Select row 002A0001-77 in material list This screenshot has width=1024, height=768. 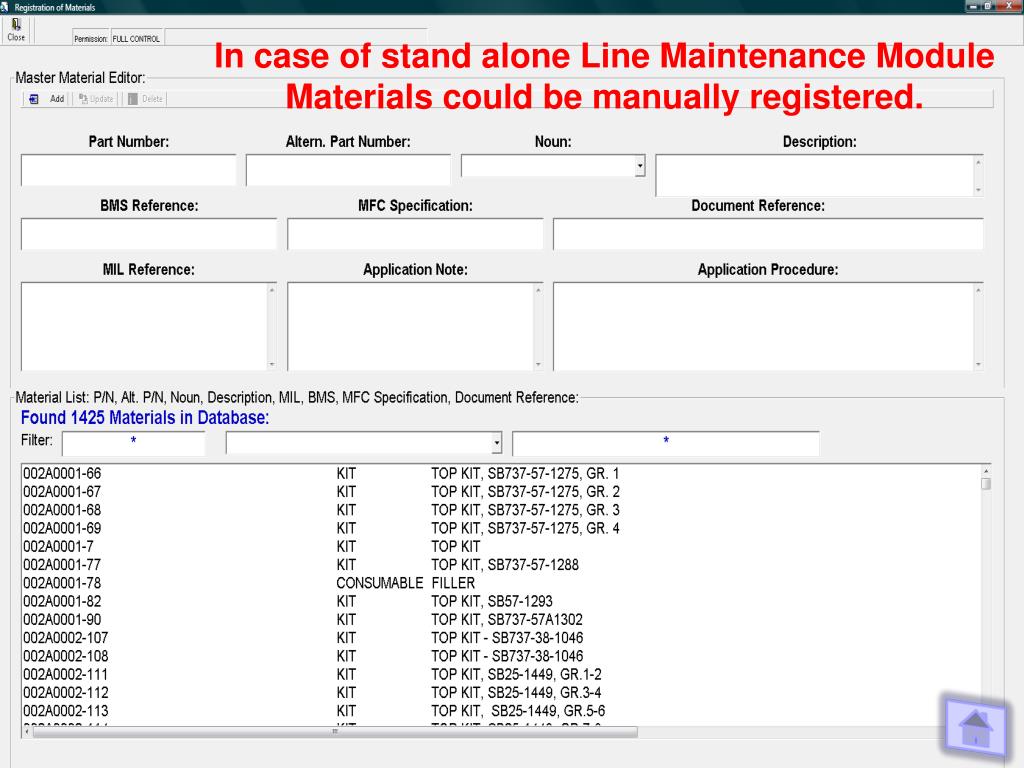[501, 565]
